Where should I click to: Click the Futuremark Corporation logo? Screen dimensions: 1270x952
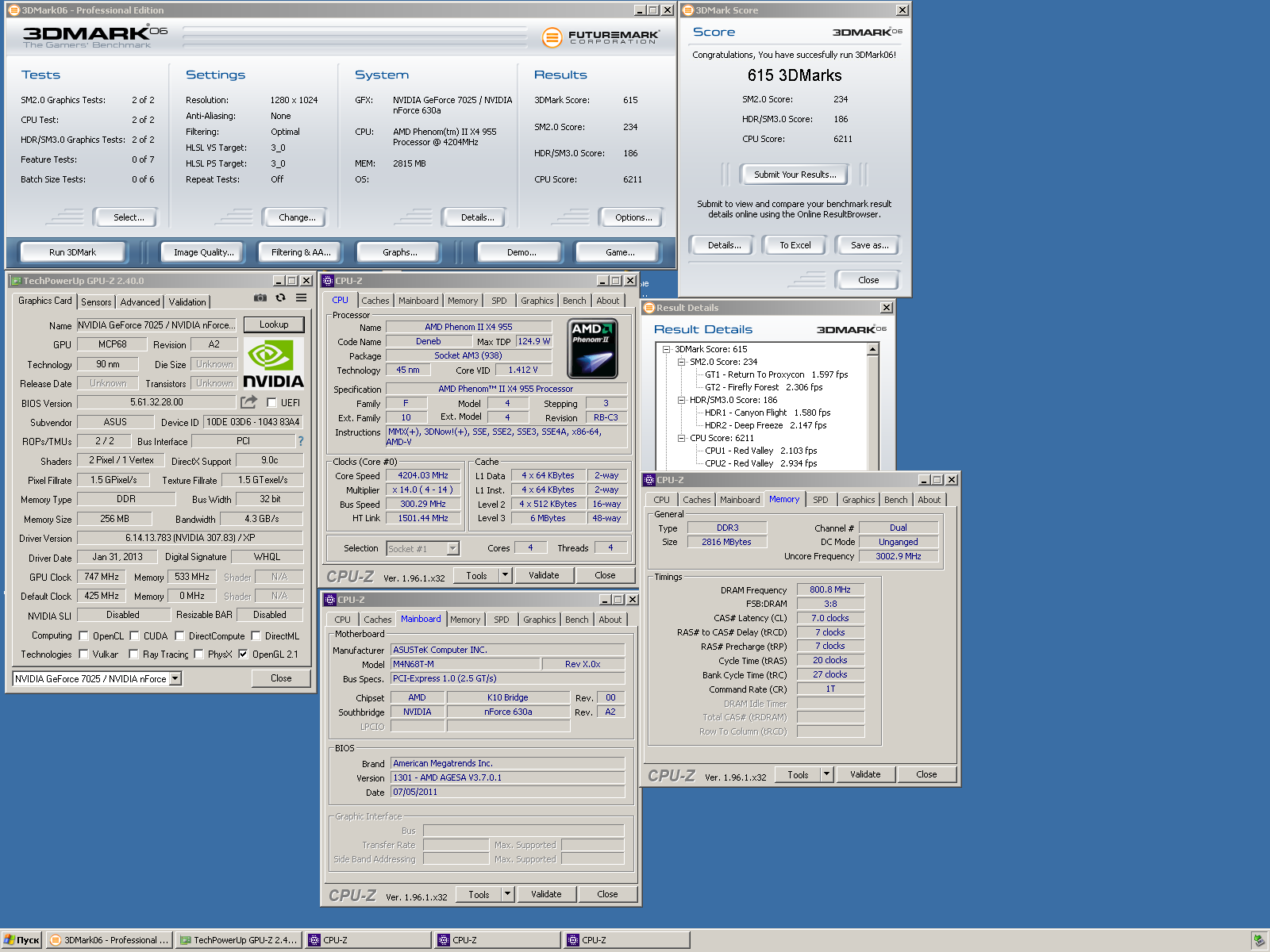601,37
